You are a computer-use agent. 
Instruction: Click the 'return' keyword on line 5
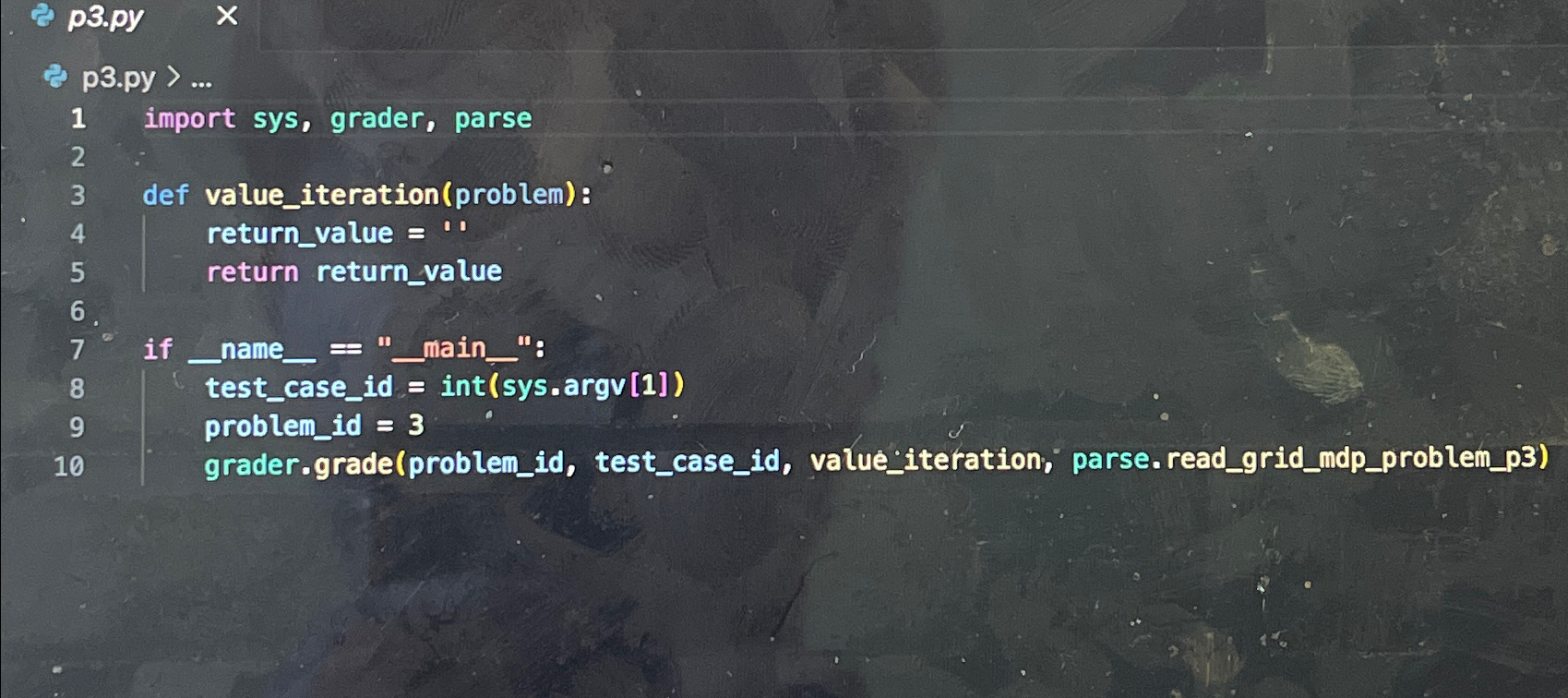252,271
